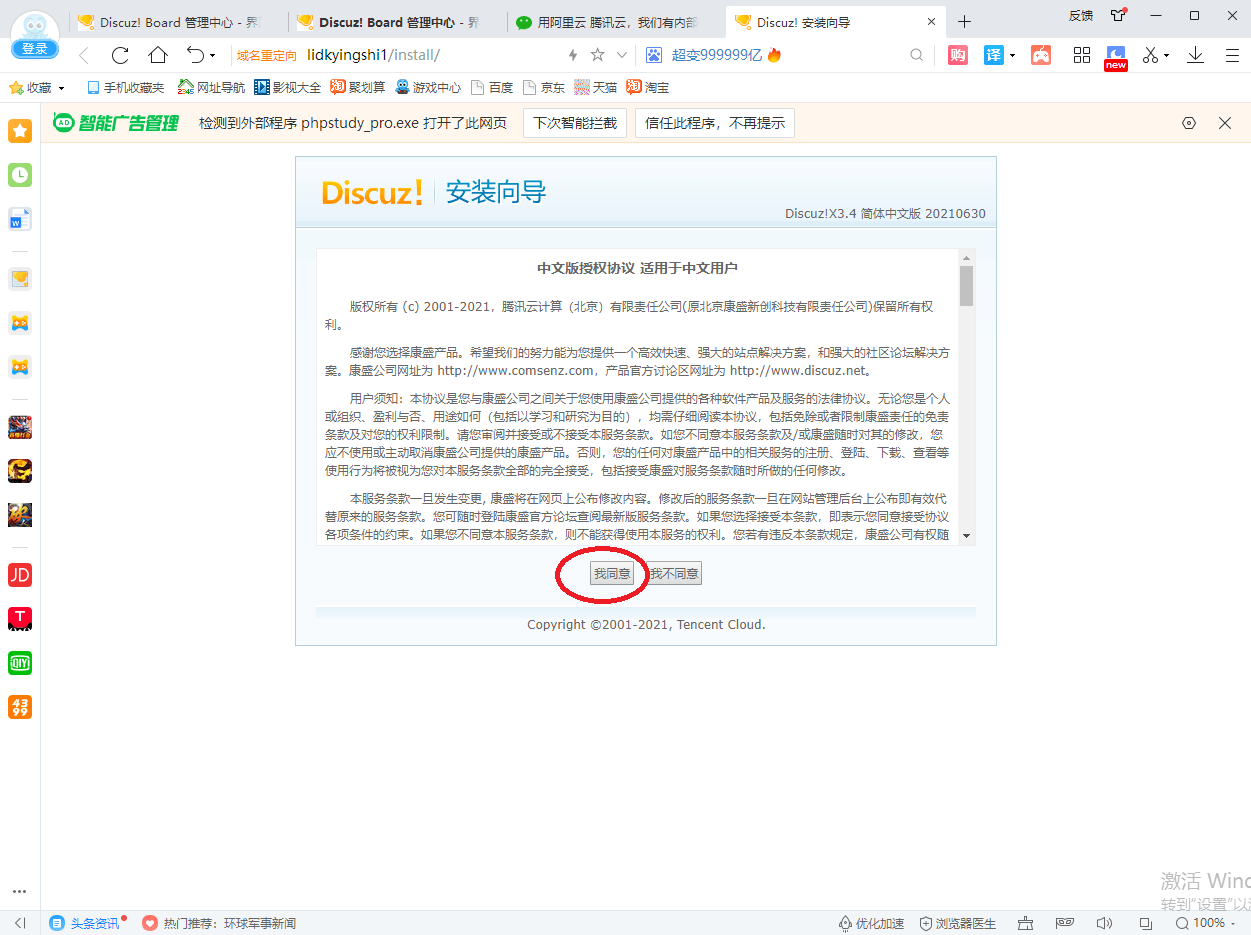
Task: Open the 网址导航 bookmark
Action: (212, 88)
